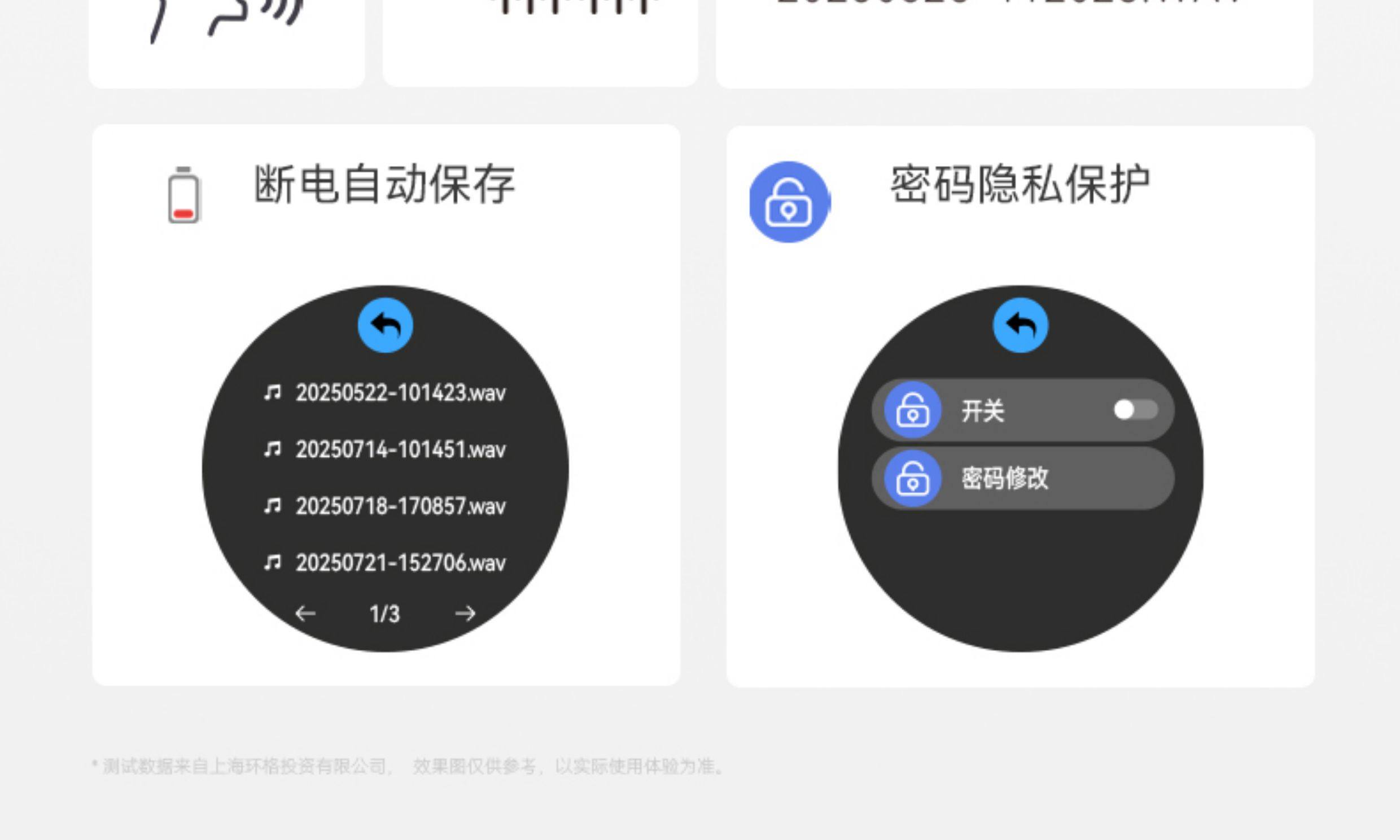Image resolution: width=1400 pixels, height=840 pixels.
Task: Tap back arrow on recordings watch screen
Action: 385,326
